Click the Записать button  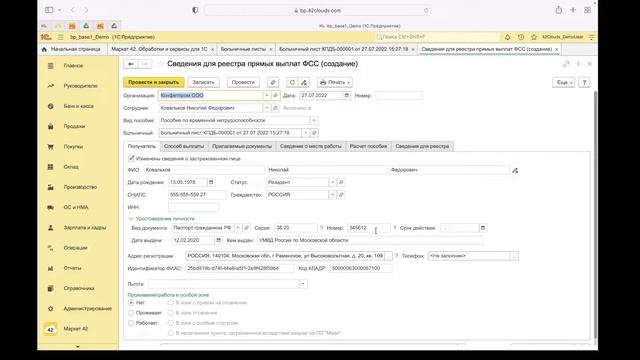click(x=203, y=82)
